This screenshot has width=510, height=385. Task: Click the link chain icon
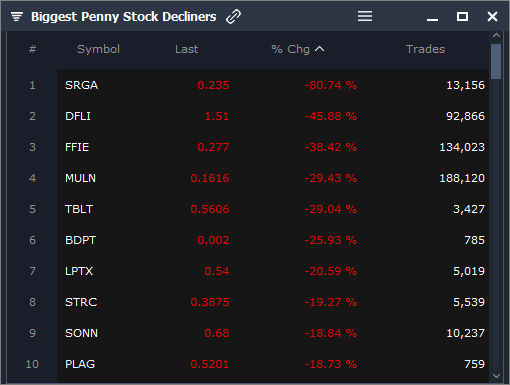(x=233, y=17)
